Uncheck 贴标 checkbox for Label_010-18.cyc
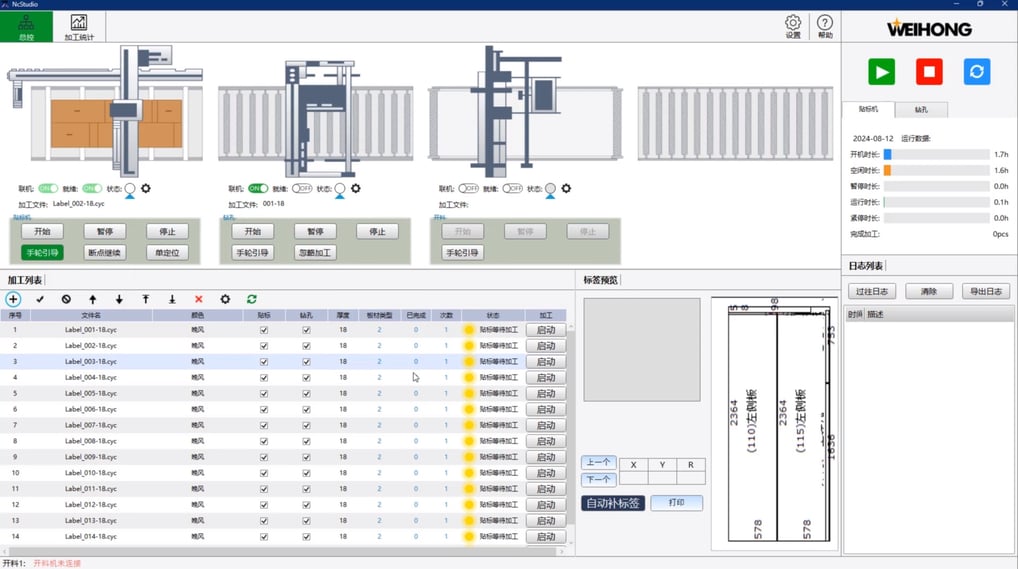 pos(264,473)
